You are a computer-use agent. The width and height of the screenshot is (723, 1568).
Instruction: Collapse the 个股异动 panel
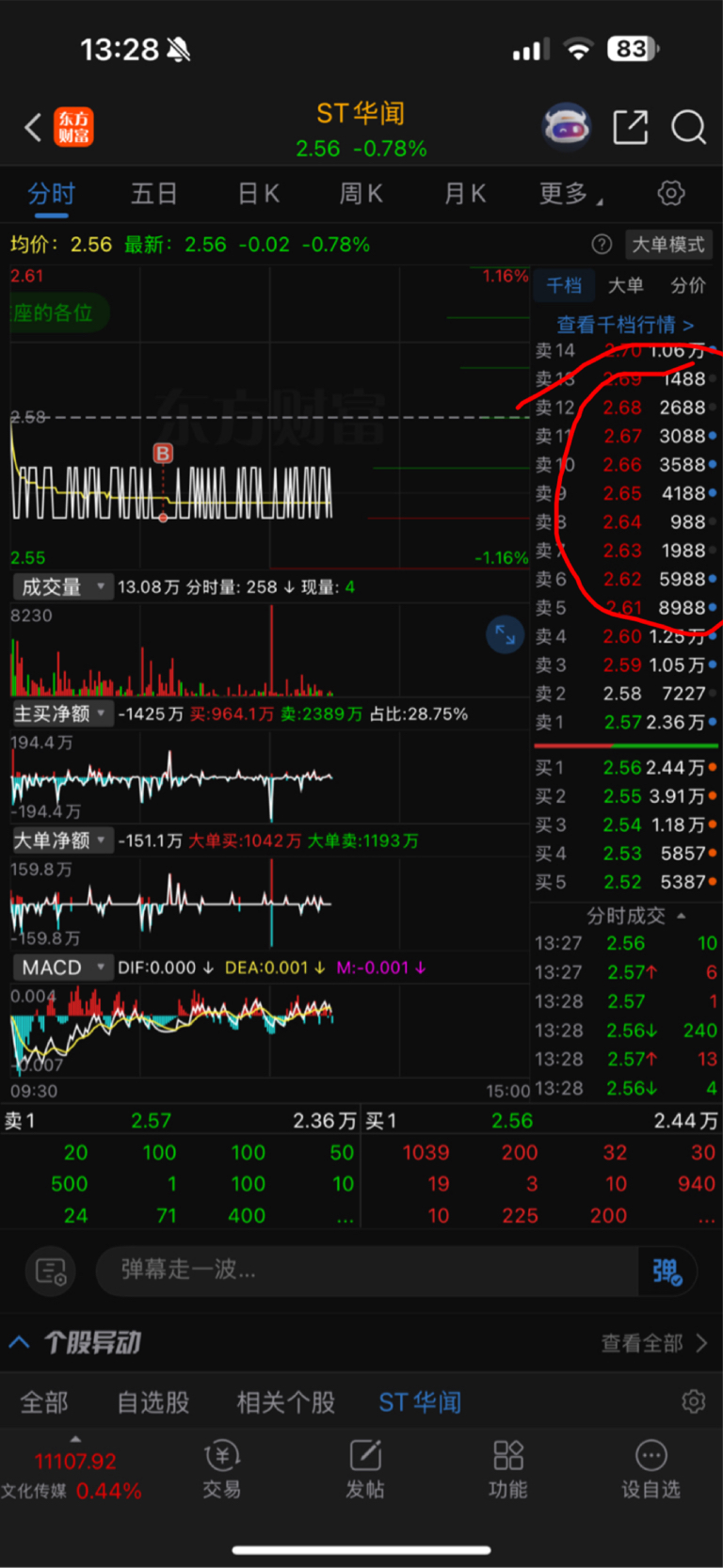click(19, 1342)
